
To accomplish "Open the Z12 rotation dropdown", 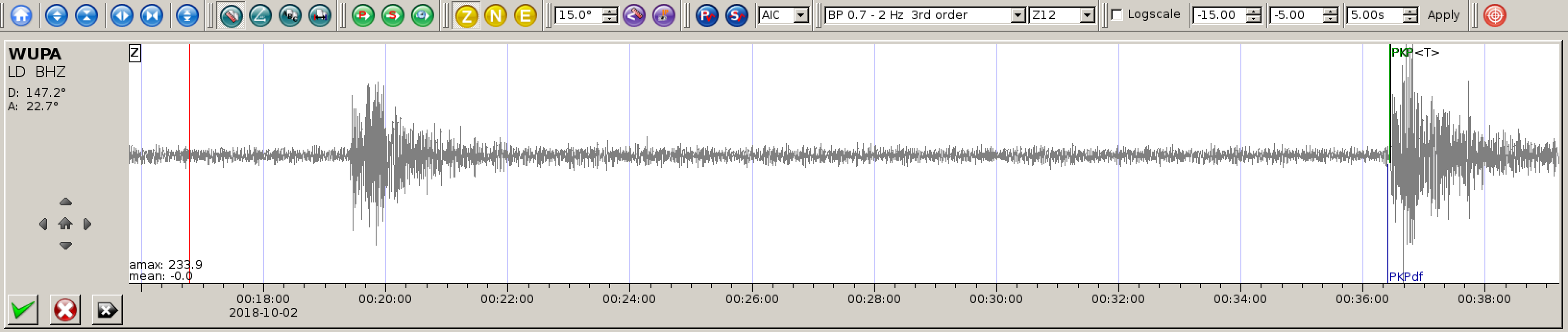I will tap(1087, 15).
